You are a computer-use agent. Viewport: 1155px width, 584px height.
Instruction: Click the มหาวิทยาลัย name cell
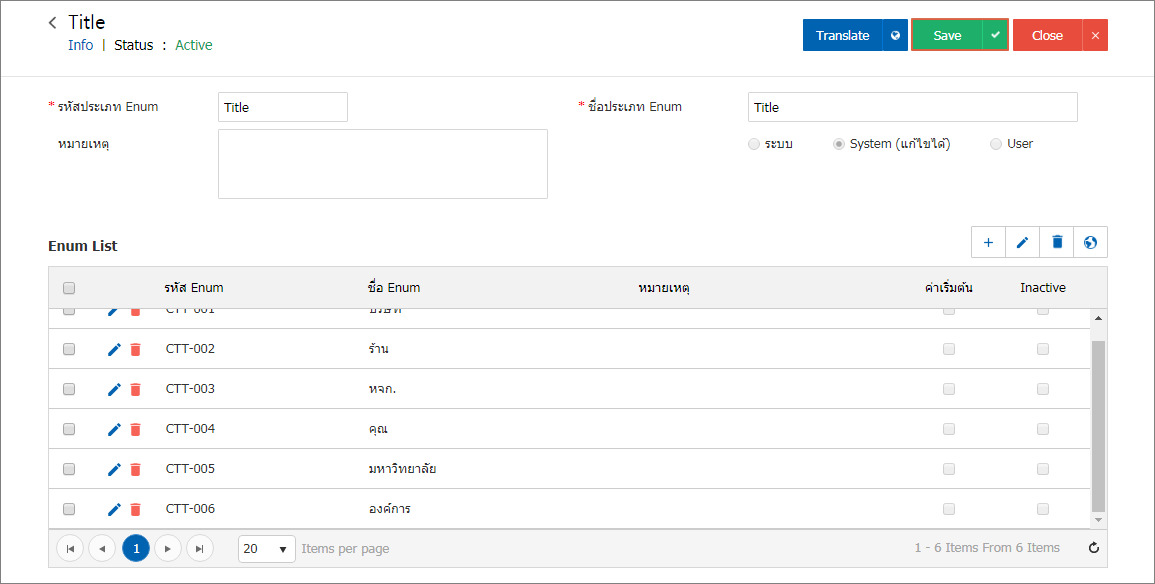coord(403,469)
